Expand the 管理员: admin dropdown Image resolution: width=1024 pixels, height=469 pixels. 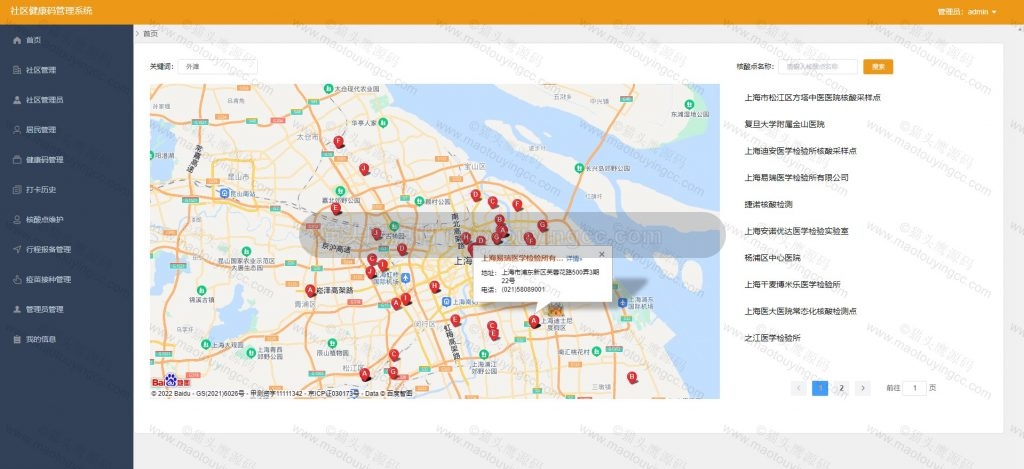967,12
